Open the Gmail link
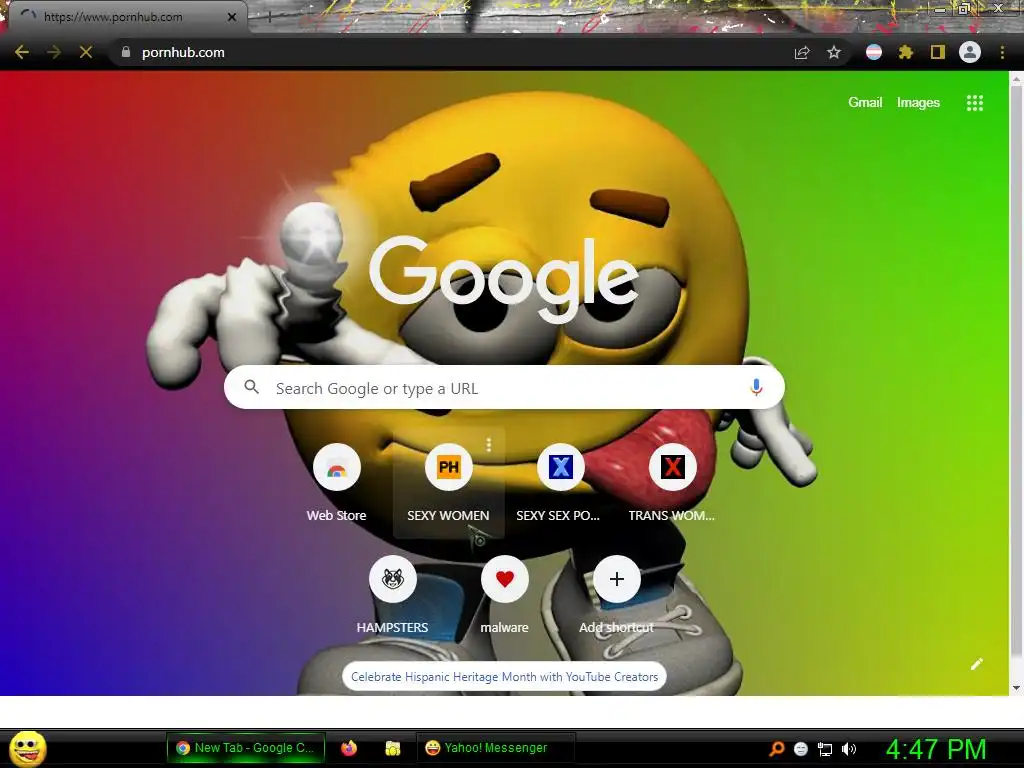This screenshot has height=768, width=1024. tap(865, 103)
